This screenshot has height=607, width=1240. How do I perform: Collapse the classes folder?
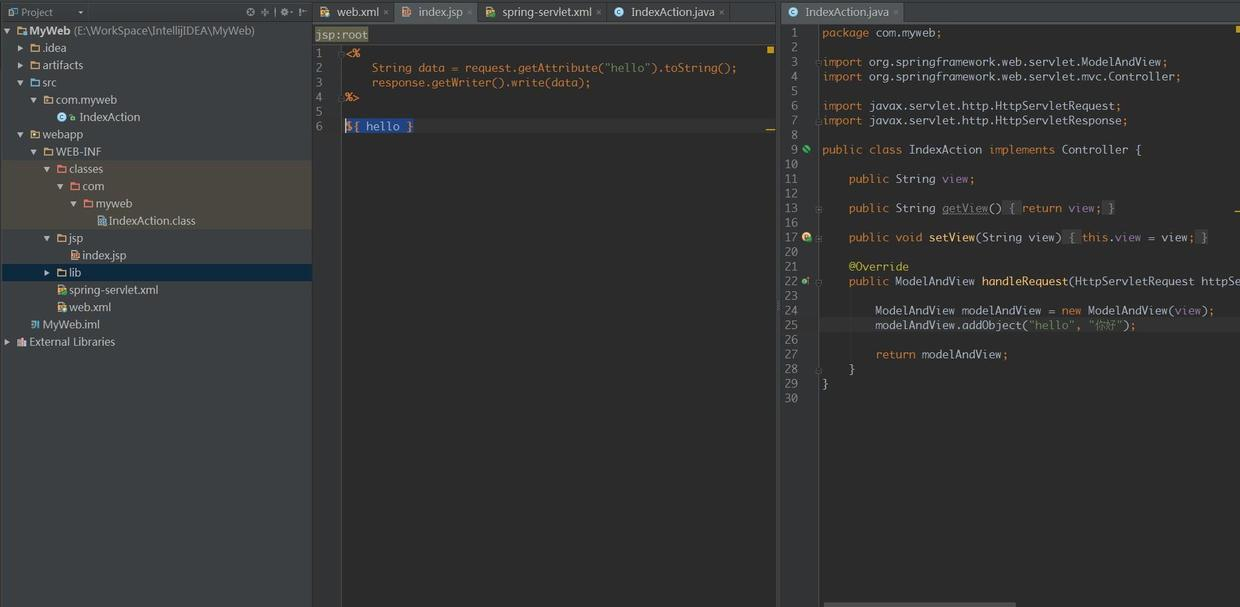tap(47, 170)
